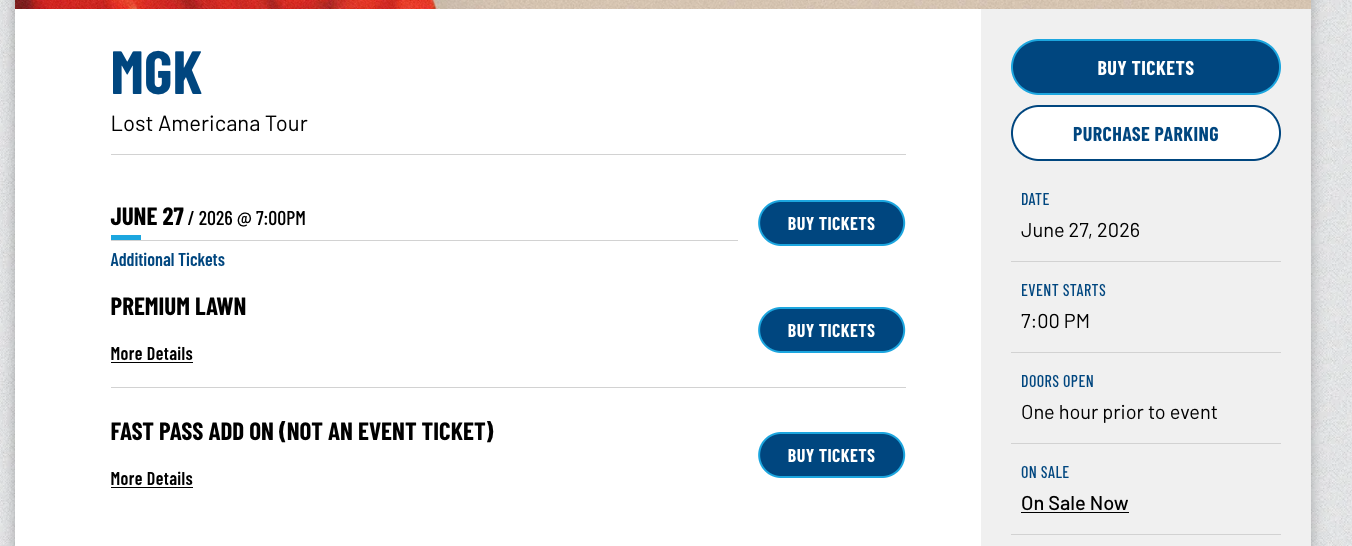Click the 7:00 PM event start time
Viewport: 1352px width, 546px height.
[x=1055, y=321]
